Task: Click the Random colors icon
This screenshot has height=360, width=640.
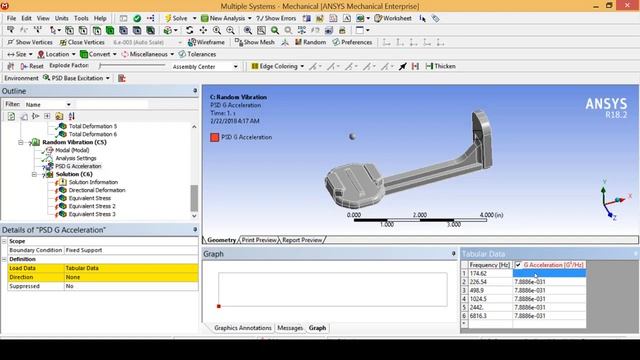Action: (298, 42)
